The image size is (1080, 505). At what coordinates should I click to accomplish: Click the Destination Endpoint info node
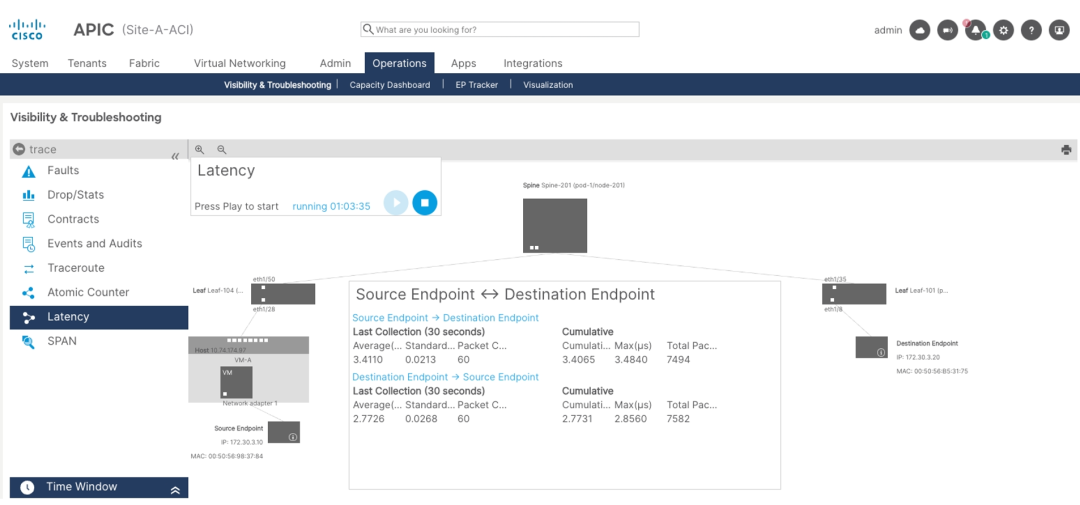pyautogui.click(x=871, y=347)
